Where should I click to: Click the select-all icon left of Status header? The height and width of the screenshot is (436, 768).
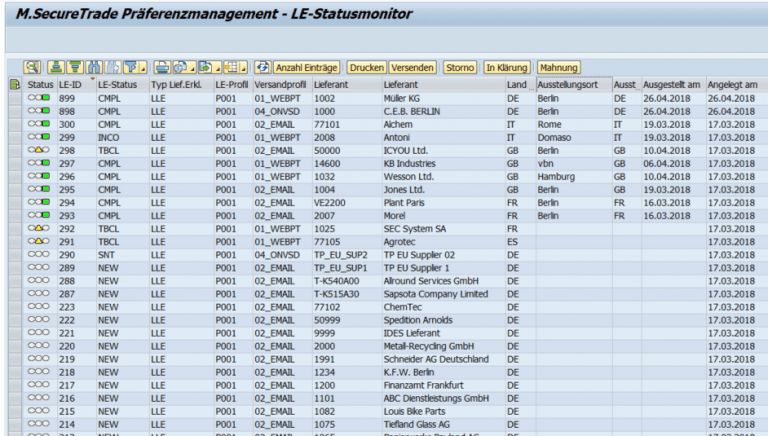14,85
